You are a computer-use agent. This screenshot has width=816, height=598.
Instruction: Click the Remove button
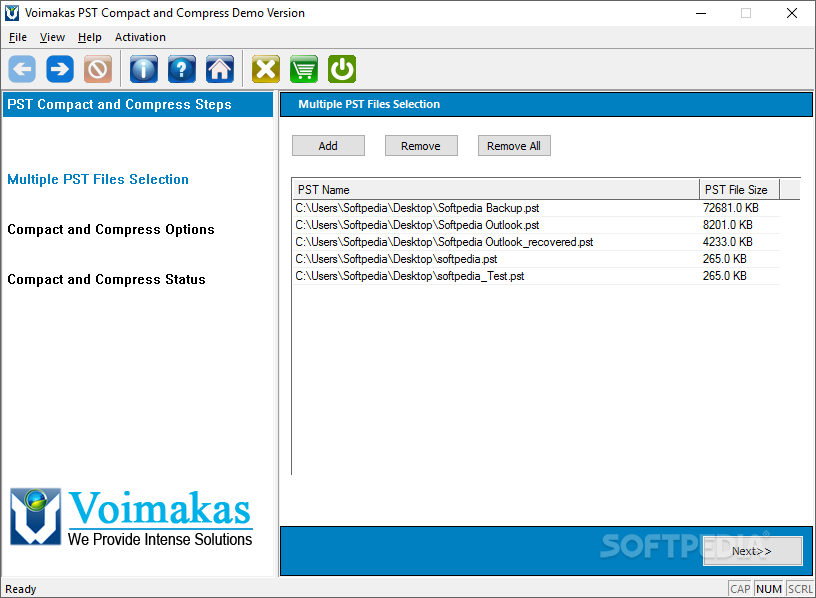421,146
